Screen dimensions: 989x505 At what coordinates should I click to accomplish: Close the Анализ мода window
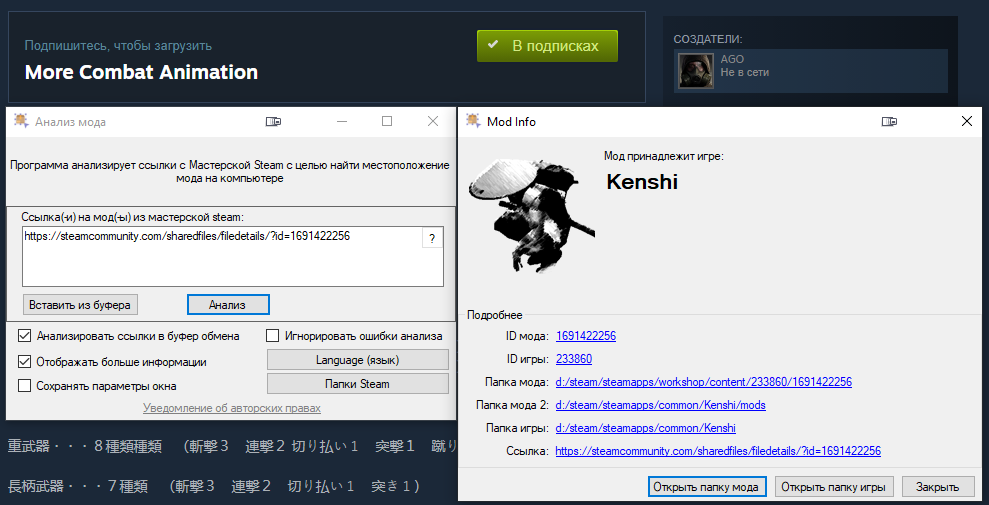click(433, 122)
